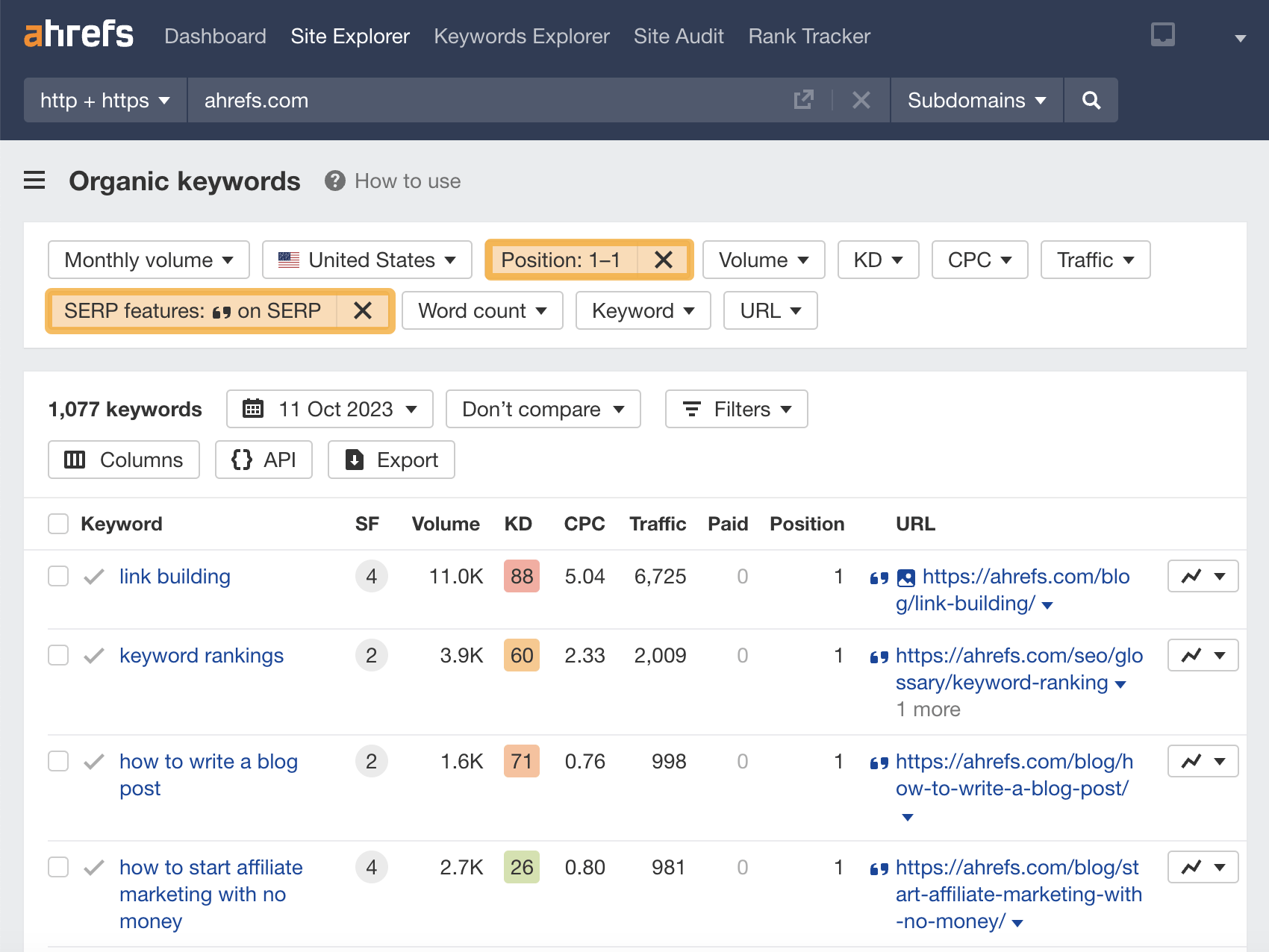
Task: Open the hamburger menu beside Organic keywords
Action: click(34, 181)
